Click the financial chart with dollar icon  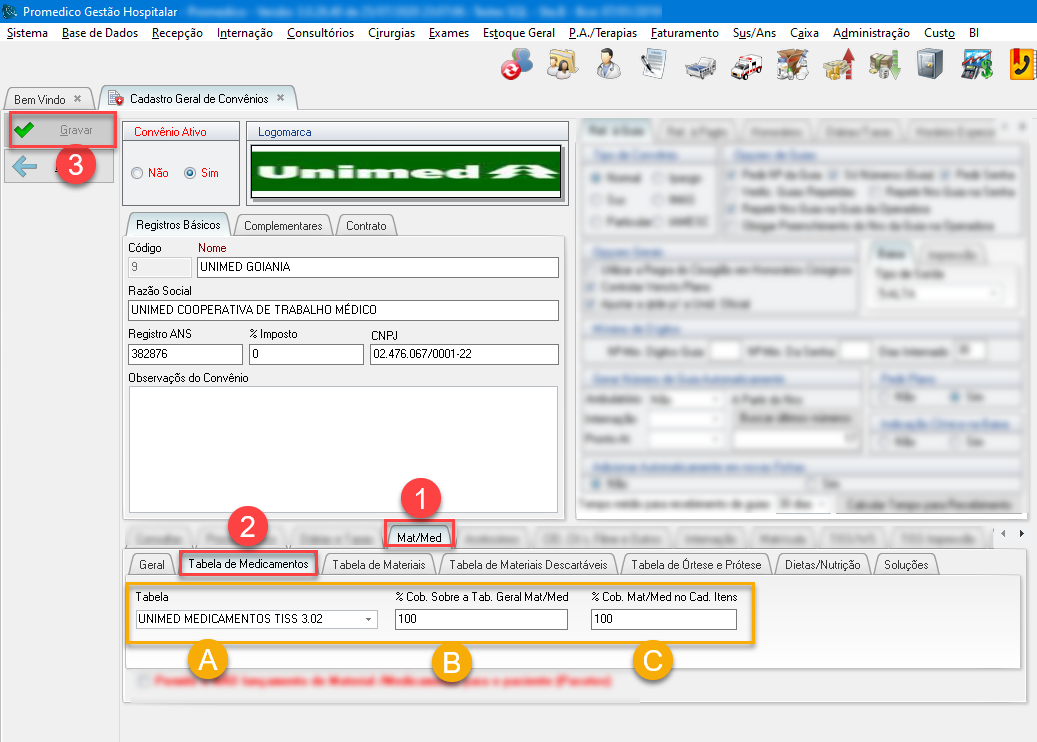(977, 65)
